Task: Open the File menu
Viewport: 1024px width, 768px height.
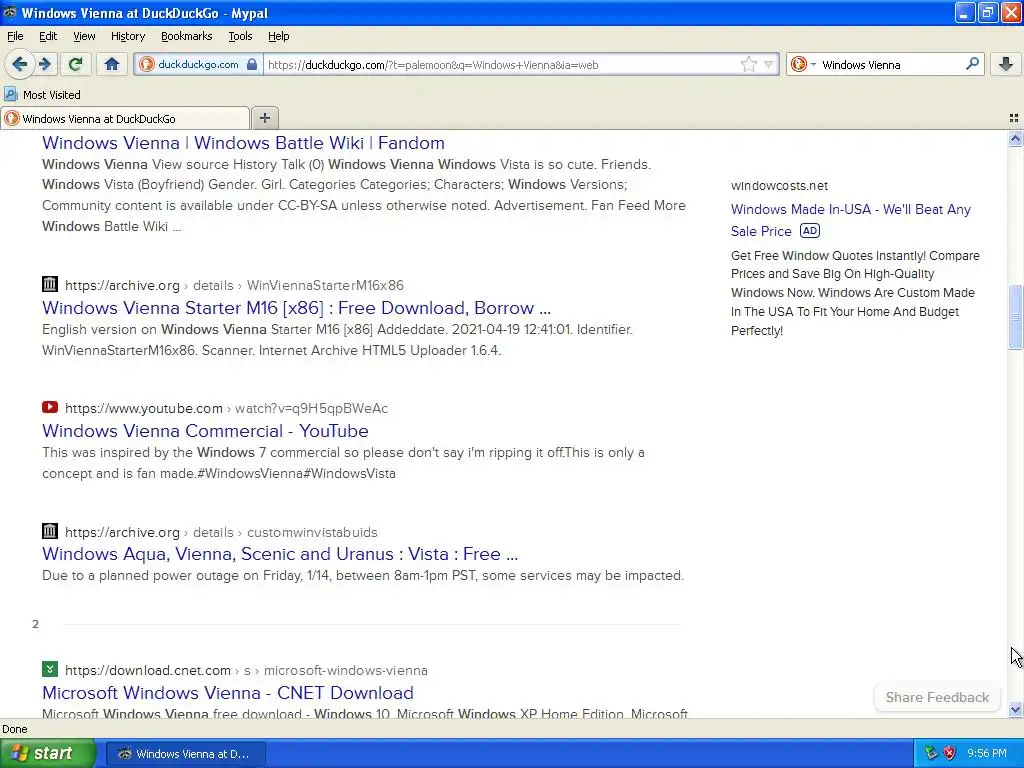Action: 15,36
